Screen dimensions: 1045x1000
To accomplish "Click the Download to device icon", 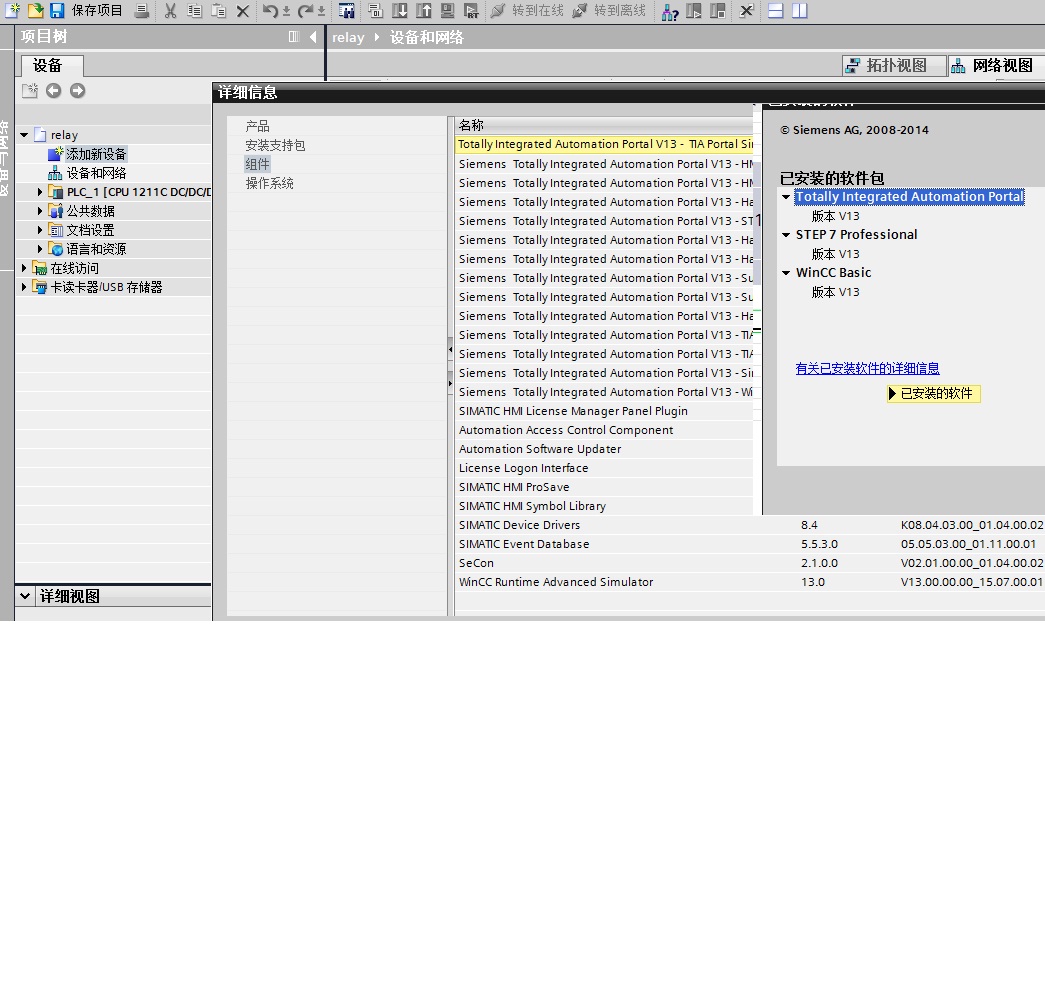I will tap(400, 11).
